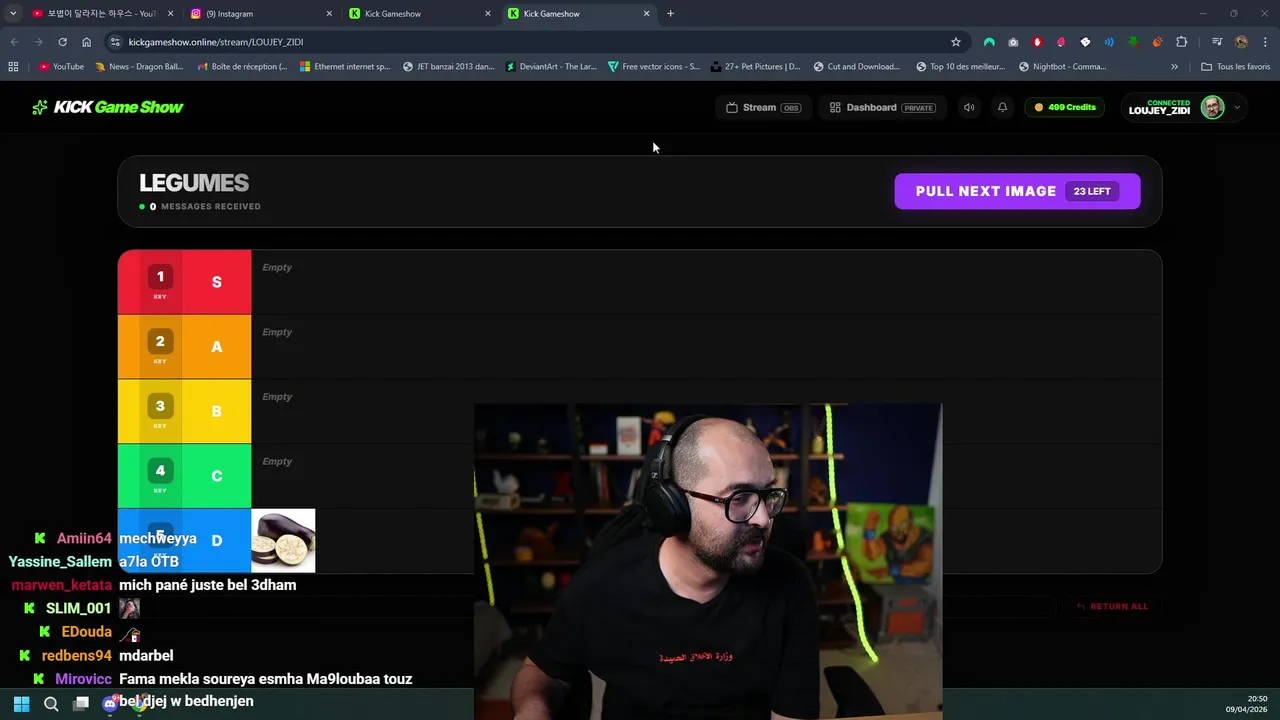Open the Windows Start menu
Viewport: 1280px width, 720px height.
pyautogui.click(x=21, y=704)
